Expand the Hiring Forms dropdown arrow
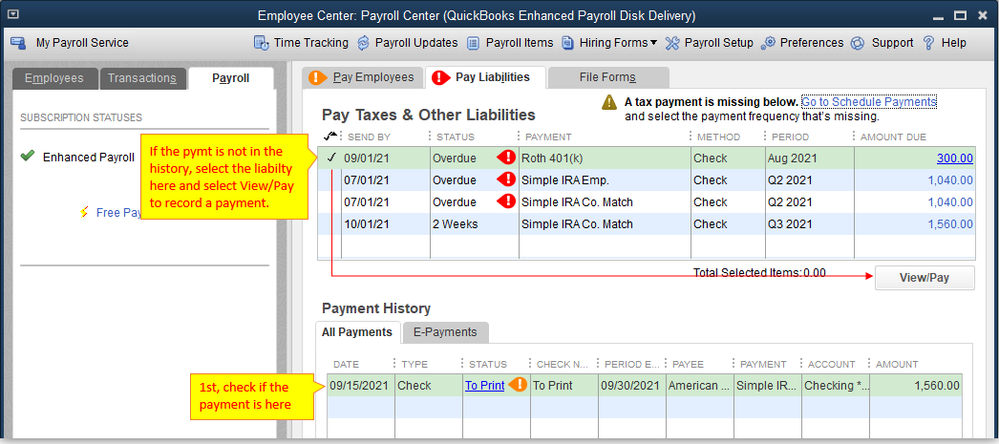 click(654, 43)
